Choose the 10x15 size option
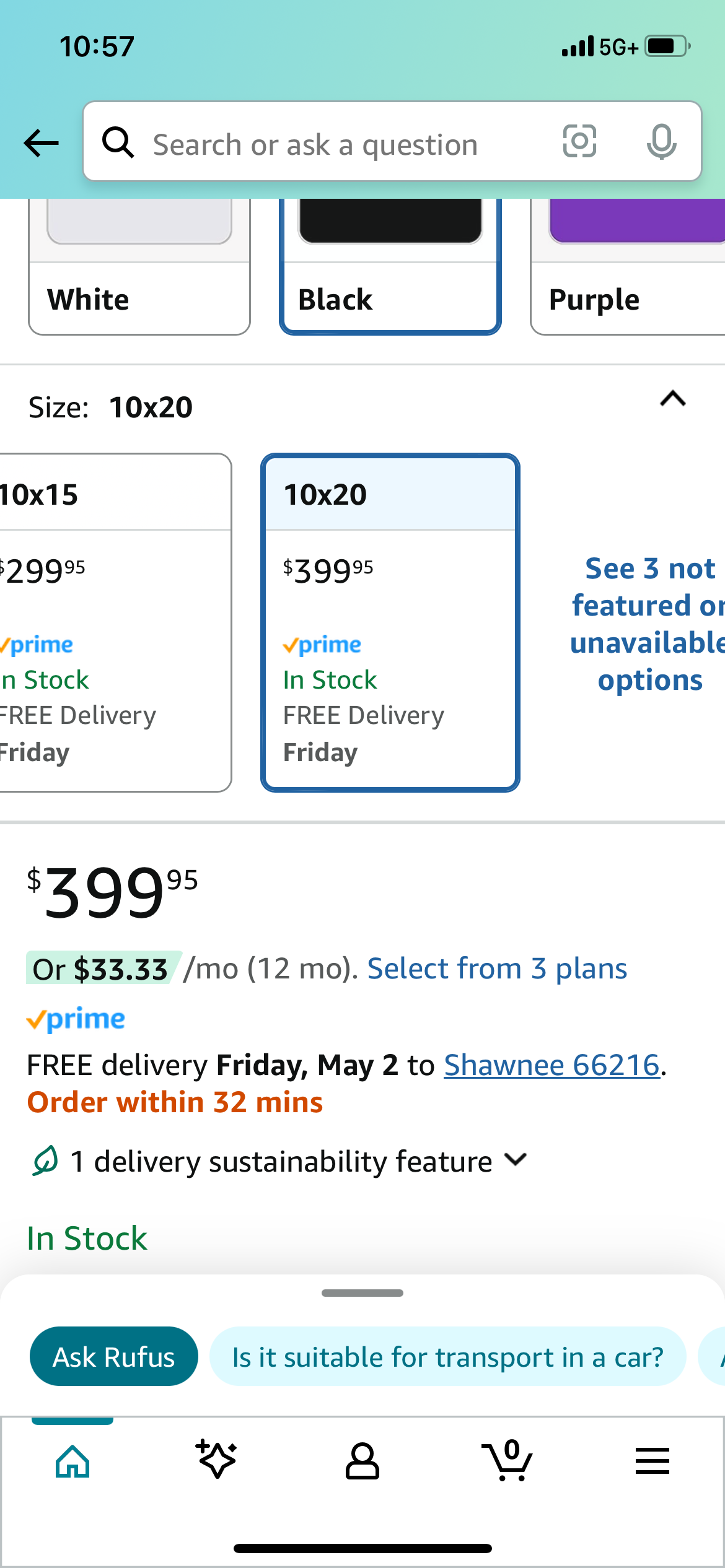This screenshot has width=725, height=1568. click(112, 622)
